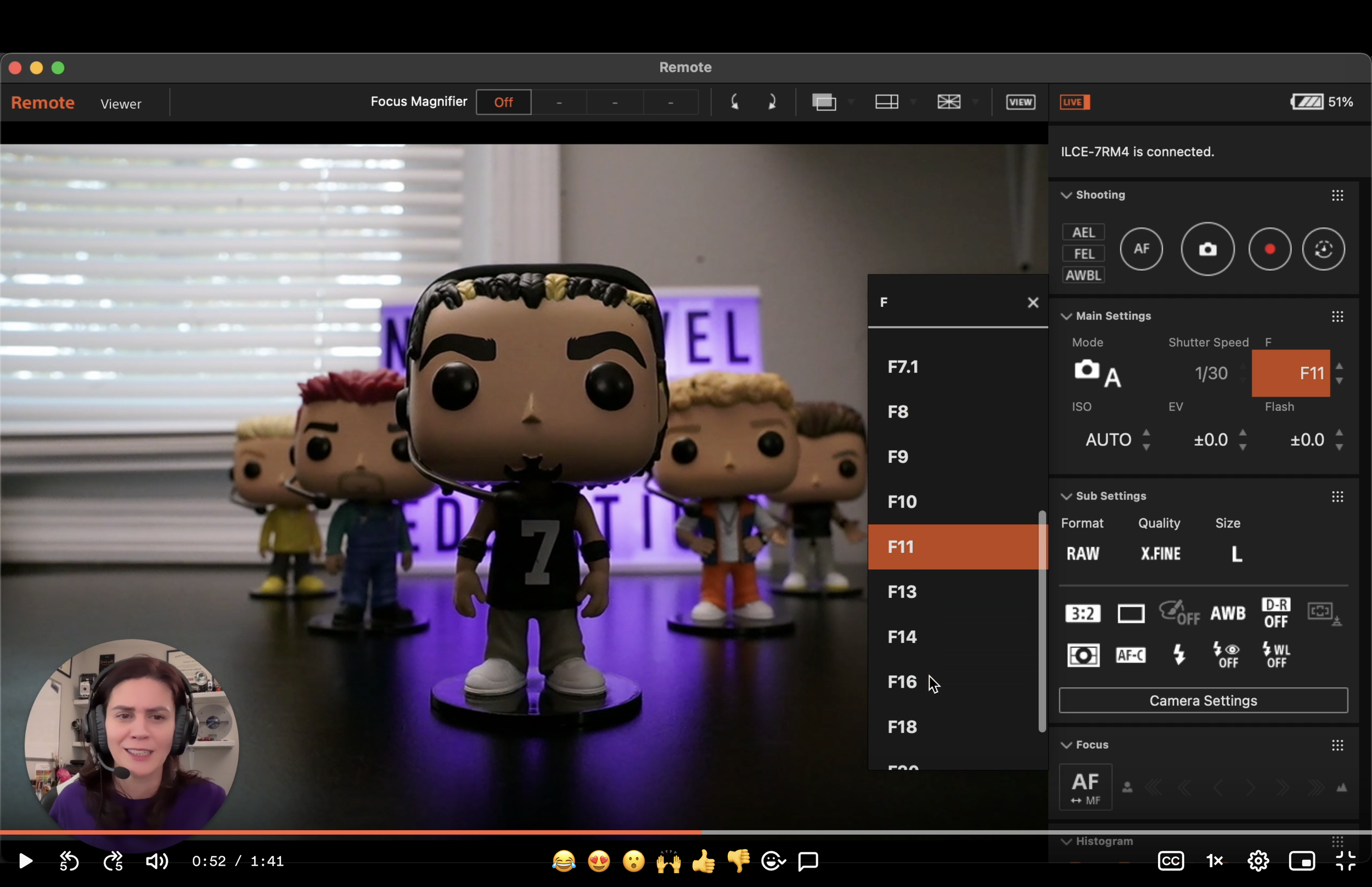Open Camera Settings button
The height and width of the screenshot is (887, 1372).
1203,700
